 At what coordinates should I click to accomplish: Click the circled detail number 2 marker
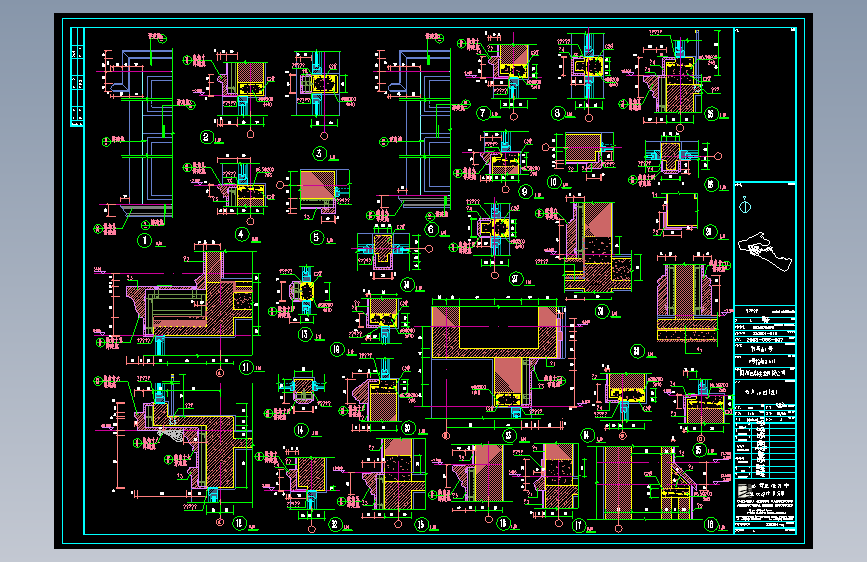[206, 137]
